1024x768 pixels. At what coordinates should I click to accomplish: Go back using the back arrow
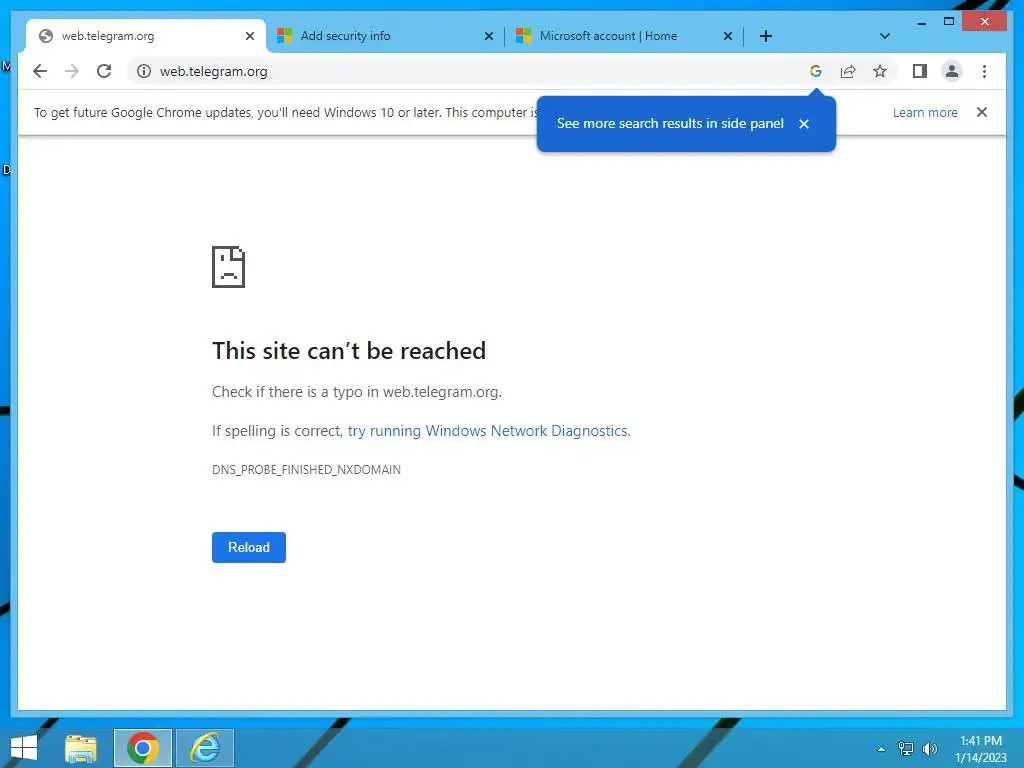coord(40,71)
